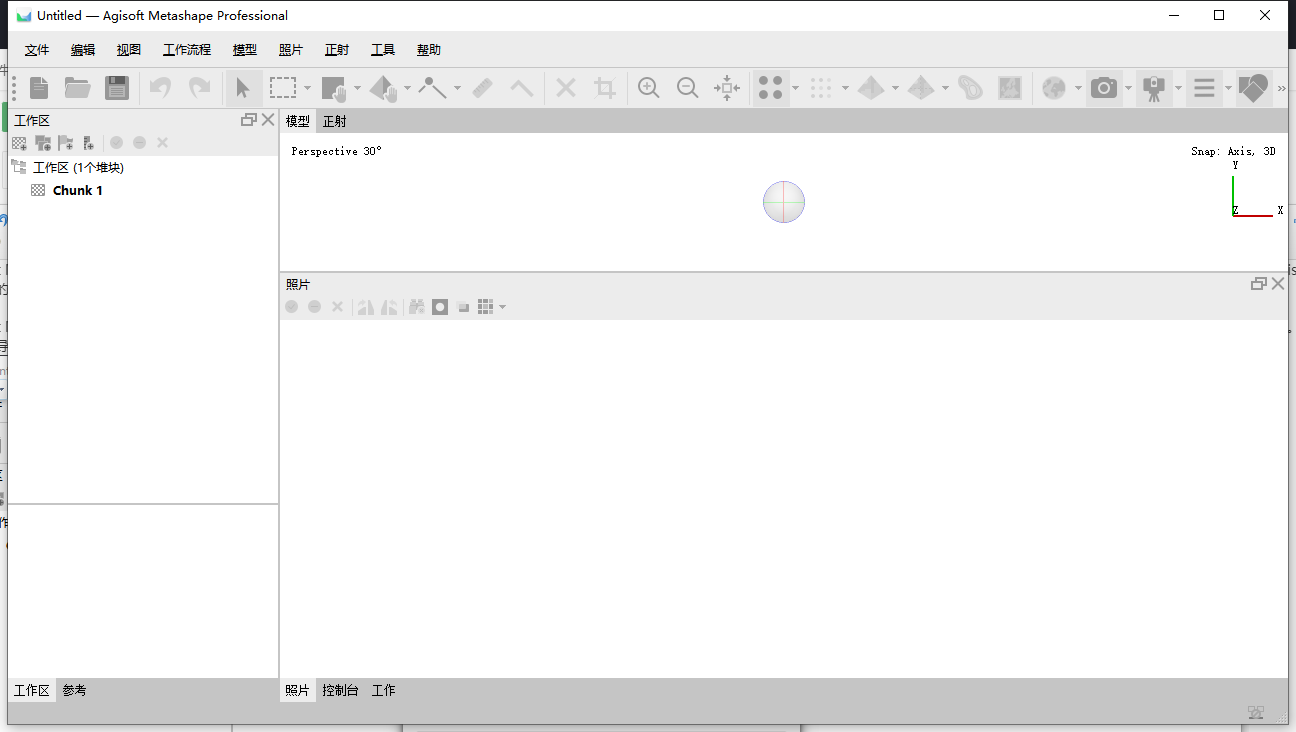1296x732 pixels.
Task: Click the Delete Selection X icon
Action: click(566, 88)
